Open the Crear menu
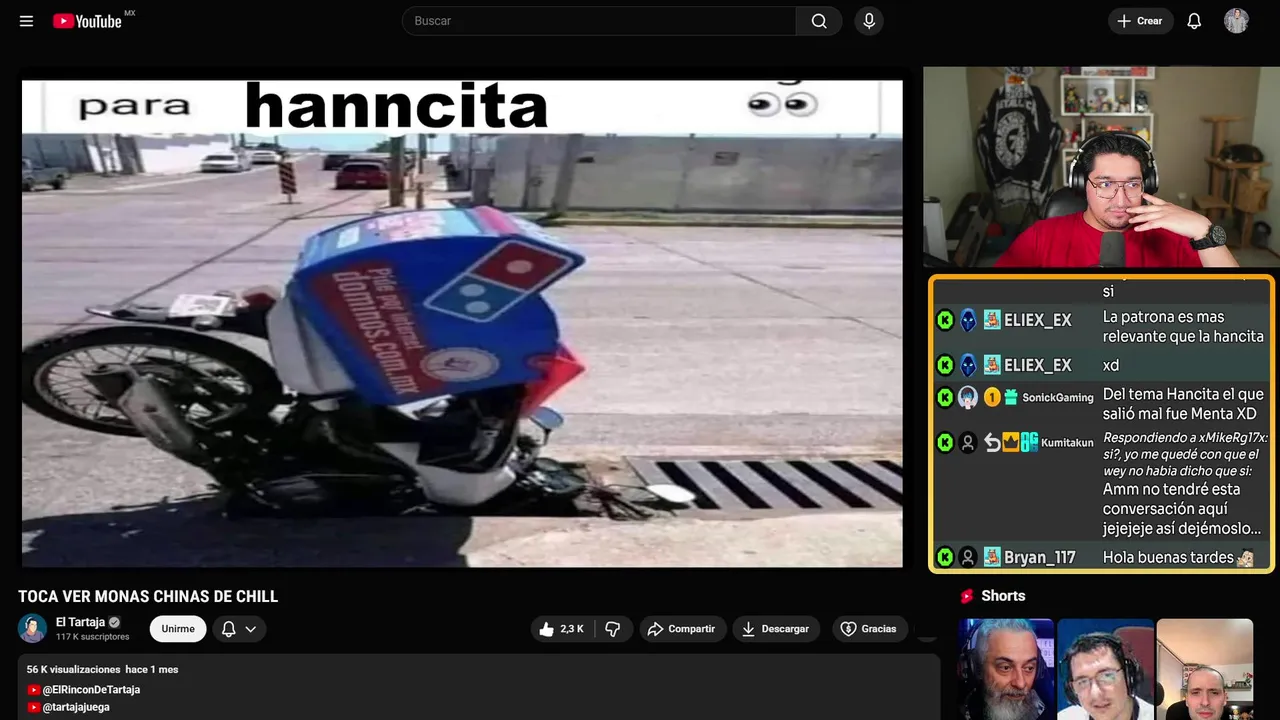Viewport: 1280px width, 720px height. click(1140, 21)
